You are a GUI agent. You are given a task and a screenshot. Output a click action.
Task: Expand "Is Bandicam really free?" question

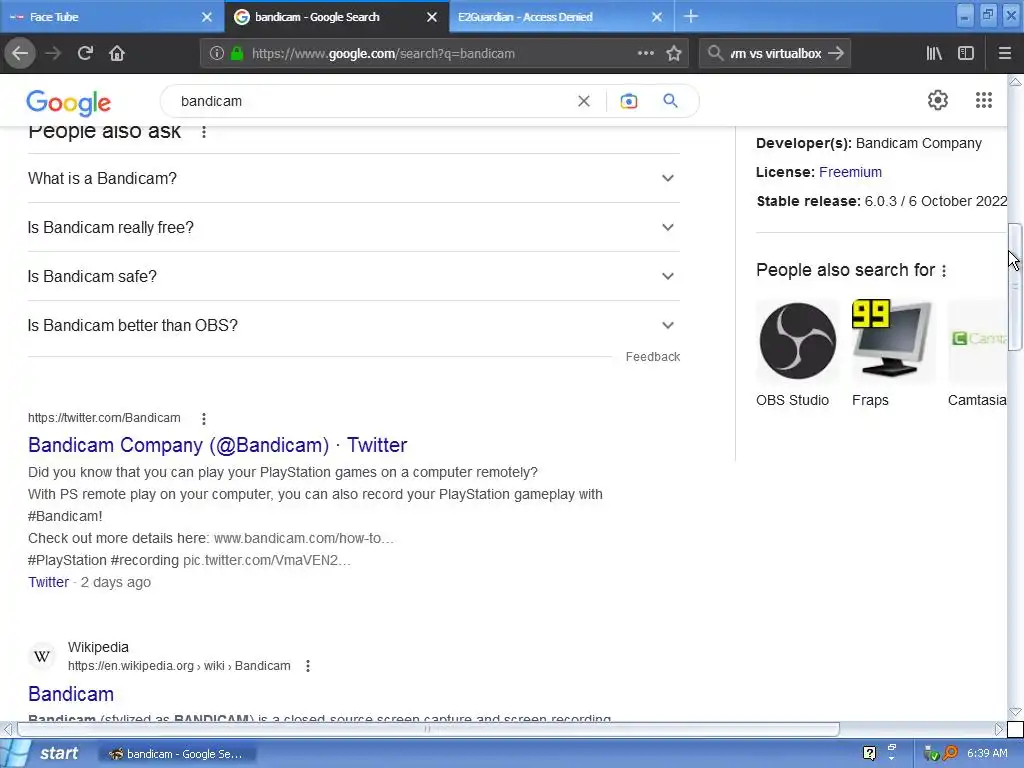click(x=354, y=227)
